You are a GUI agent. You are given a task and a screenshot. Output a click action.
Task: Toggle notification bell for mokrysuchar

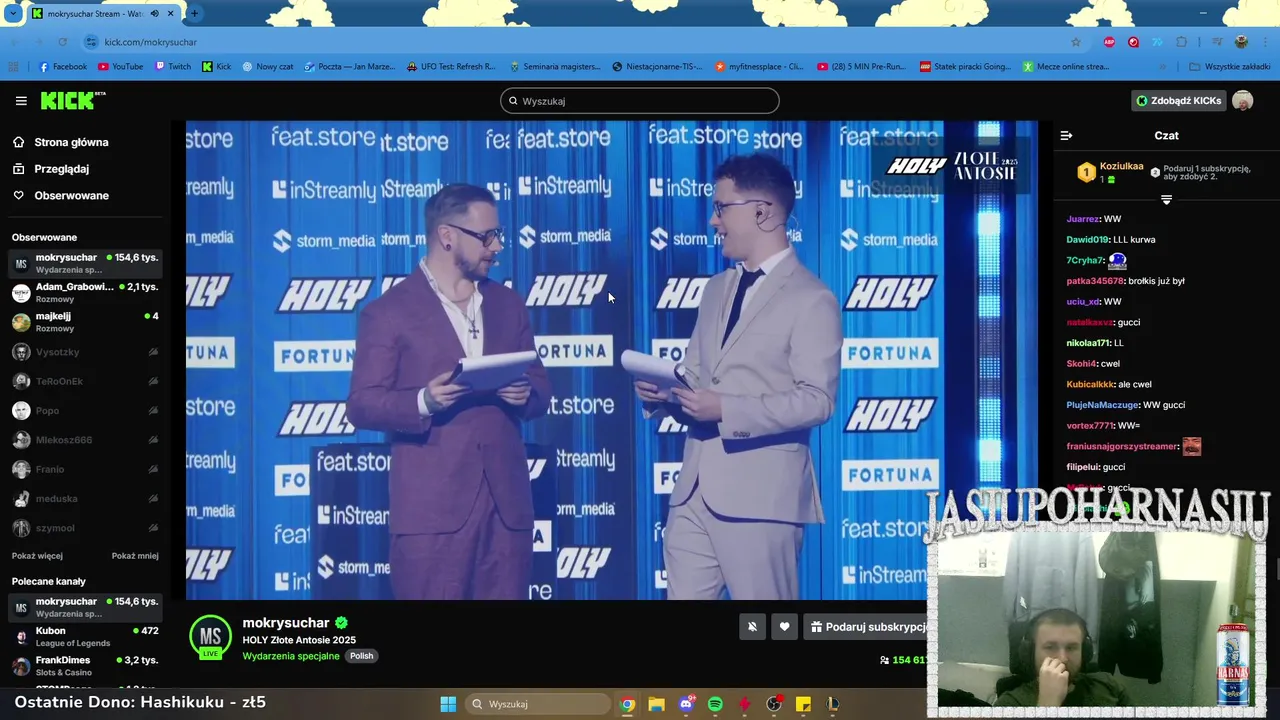tap(753, 627)
